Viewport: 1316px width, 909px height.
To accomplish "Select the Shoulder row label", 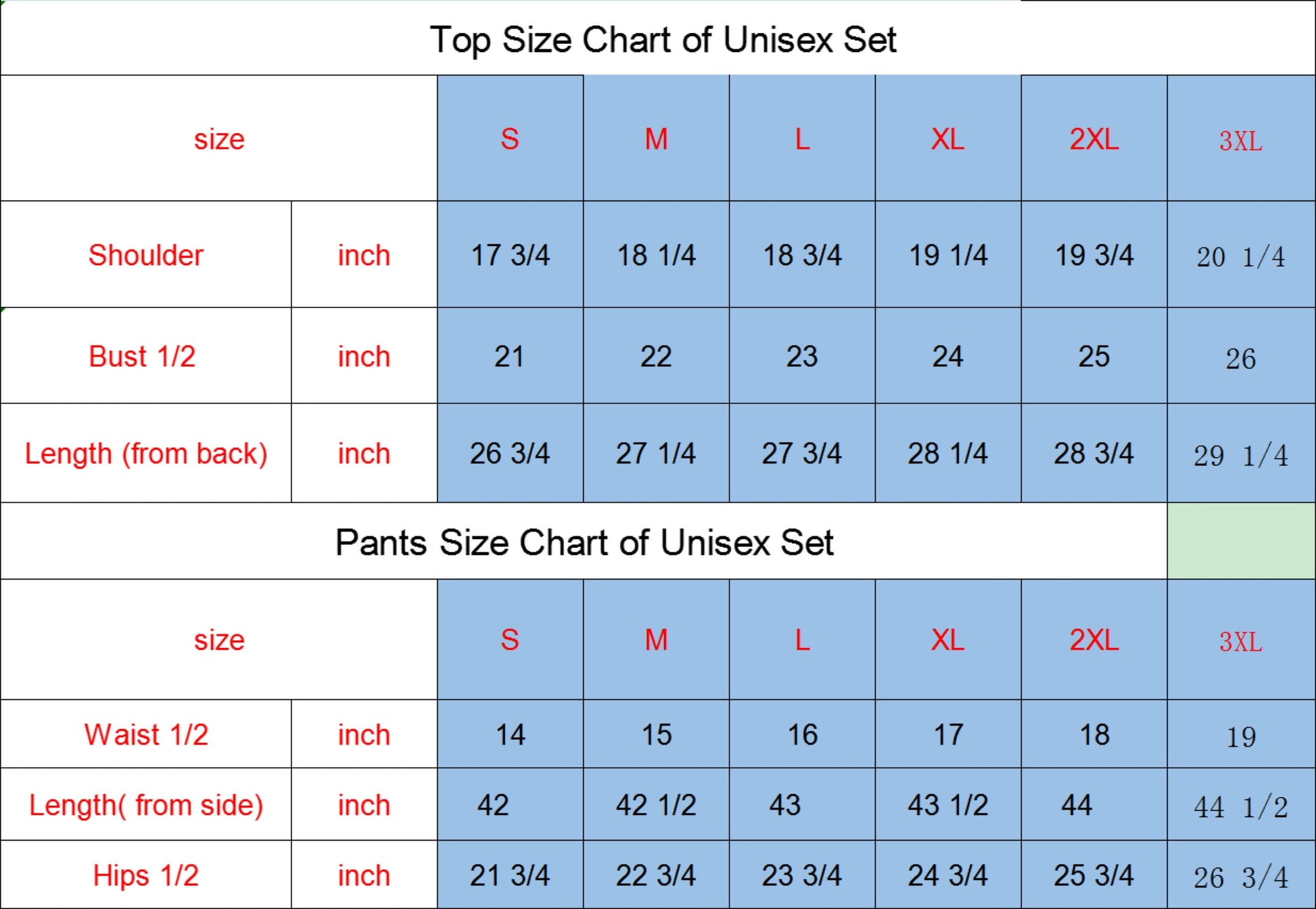I will pyautogui.click(x=145, y=255).
